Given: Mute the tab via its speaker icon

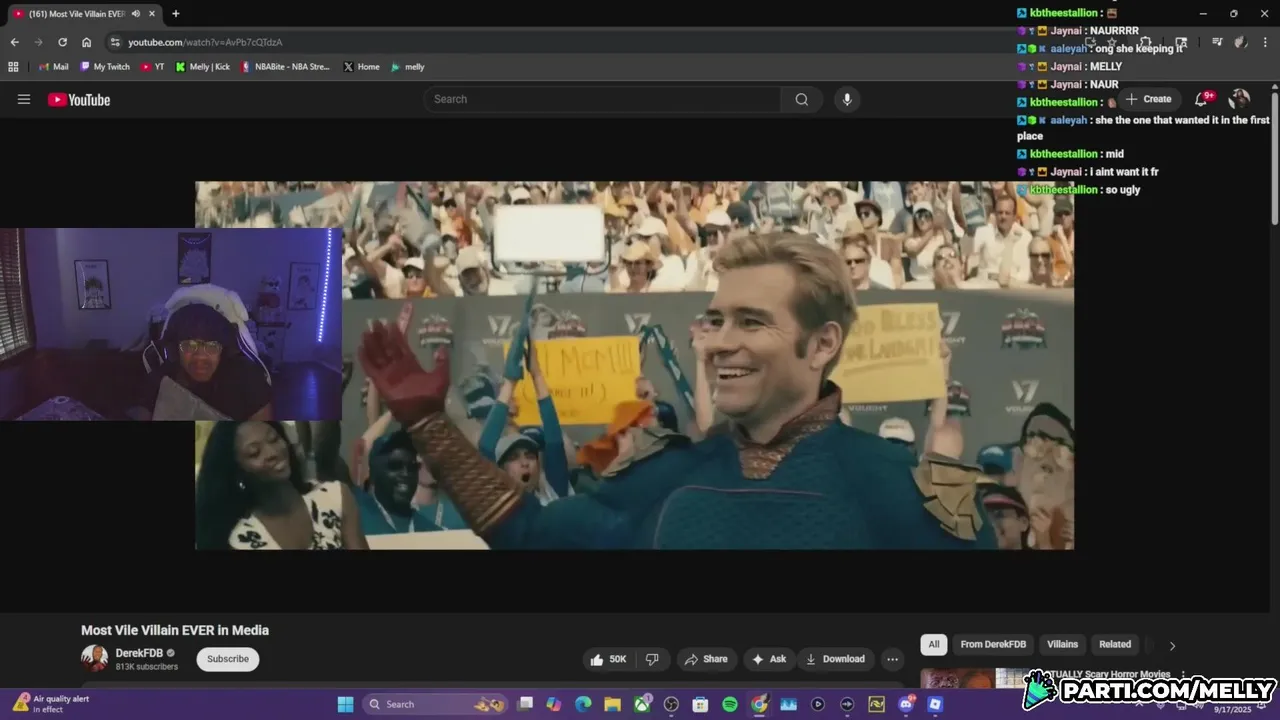Looking at the screenshot, I should (136, 14).
